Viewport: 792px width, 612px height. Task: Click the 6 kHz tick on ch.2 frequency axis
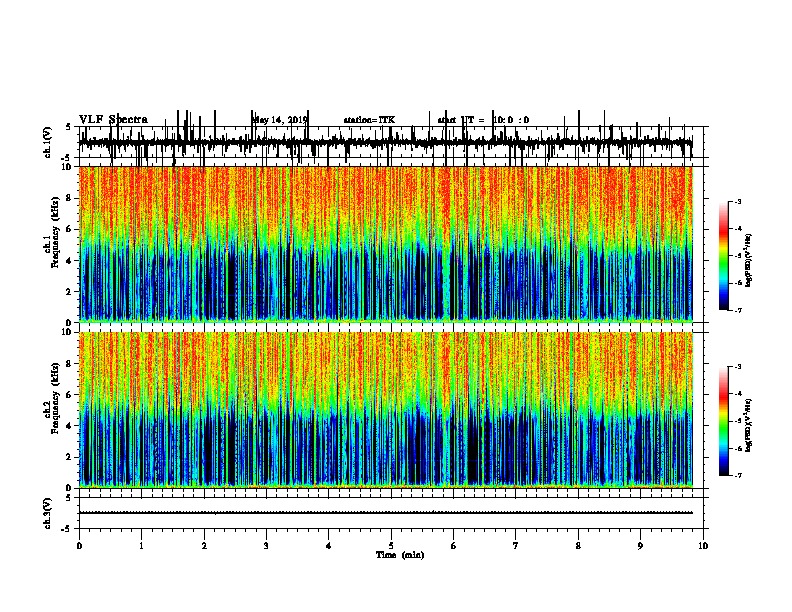[x=69, y=394]
